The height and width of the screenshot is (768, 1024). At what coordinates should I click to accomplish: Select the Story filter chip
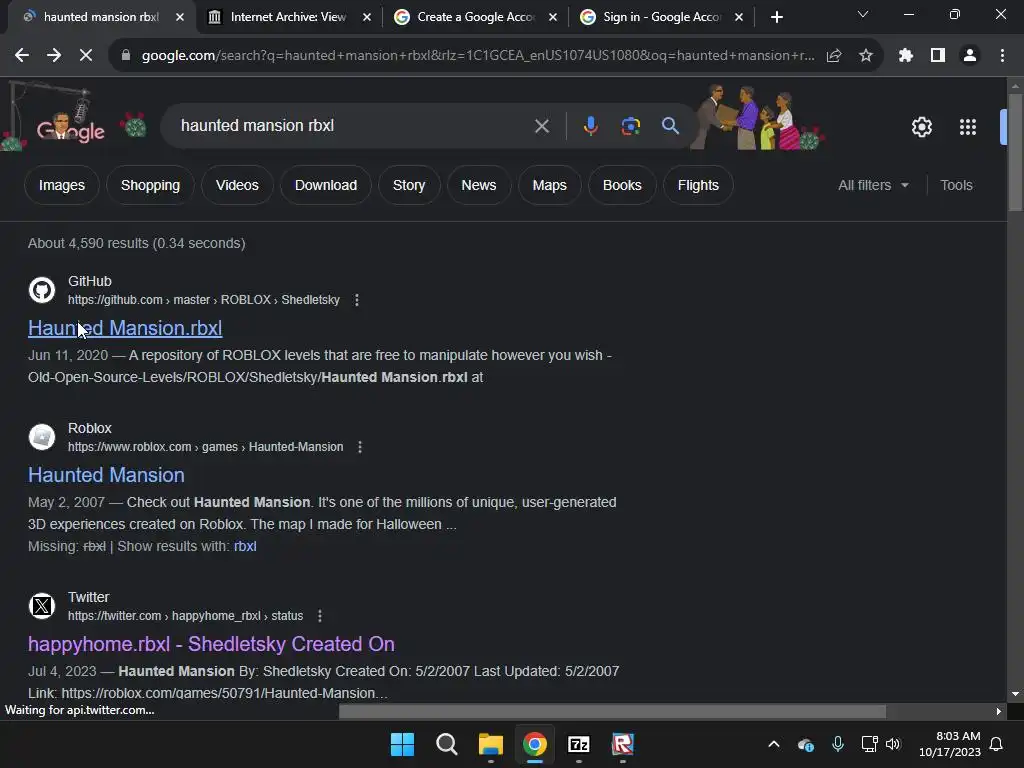(x=409, y=185)
